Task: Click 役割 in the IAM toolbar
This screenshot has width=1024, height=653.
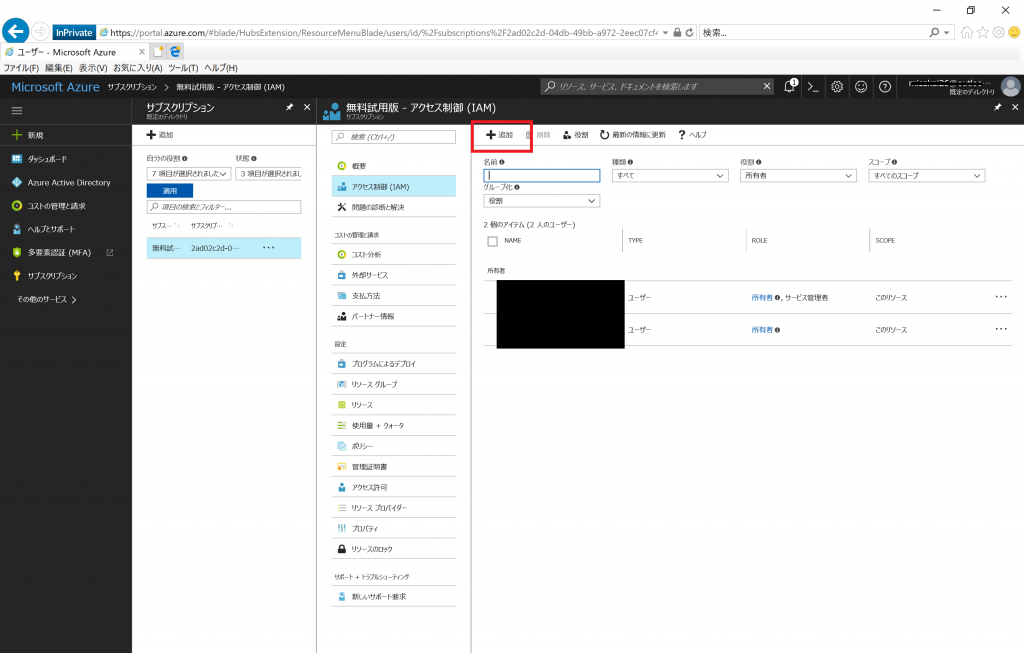Action: pos(575,135)
